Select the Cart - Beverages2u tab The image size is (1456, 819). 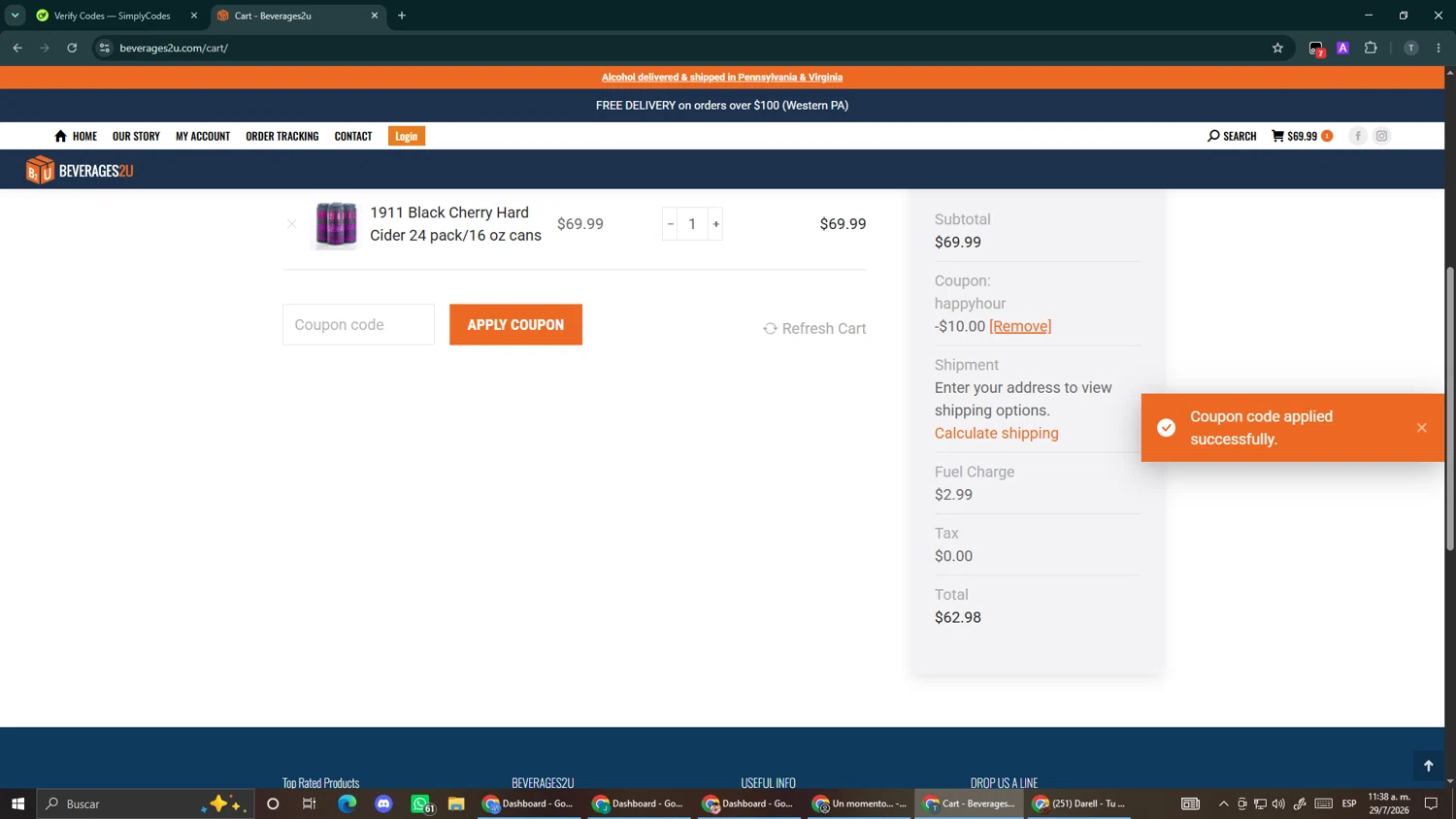pyautogui.click(x=292, y=16)
